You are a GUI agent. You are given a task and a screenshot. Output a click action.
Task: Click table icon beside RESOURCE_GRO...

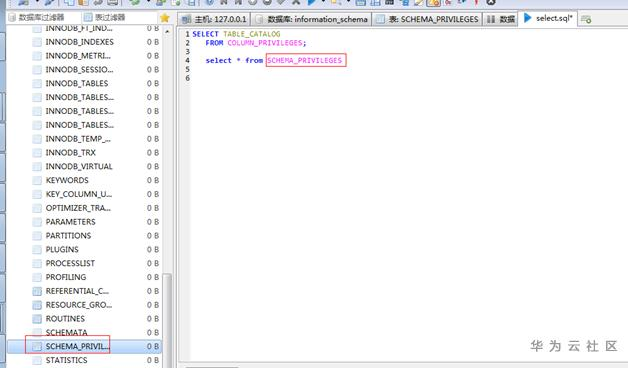(x=37, y=305)
